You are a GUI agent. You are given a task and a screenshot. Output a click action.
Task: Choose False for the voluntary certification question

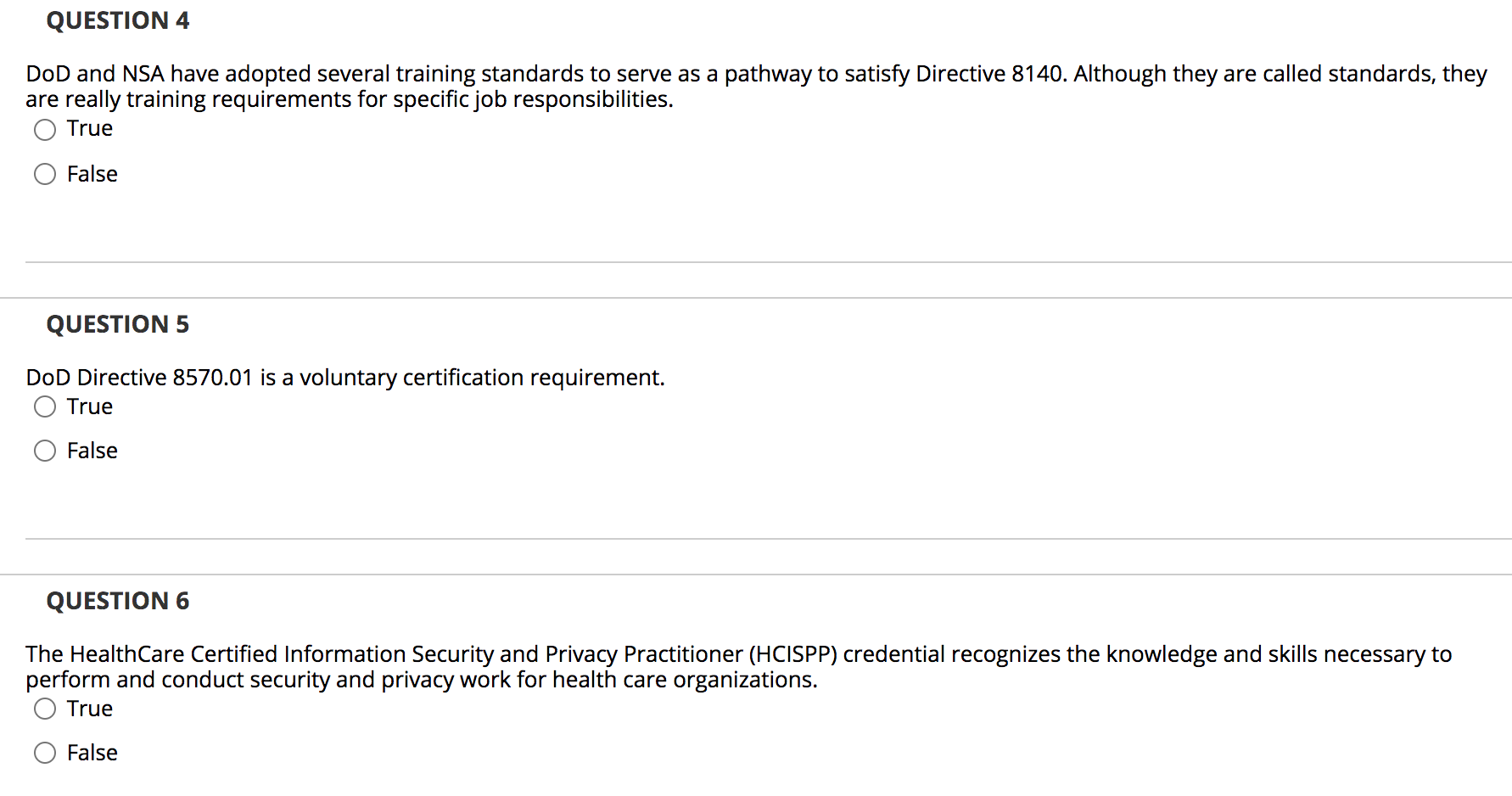click(x=45, y=451)
